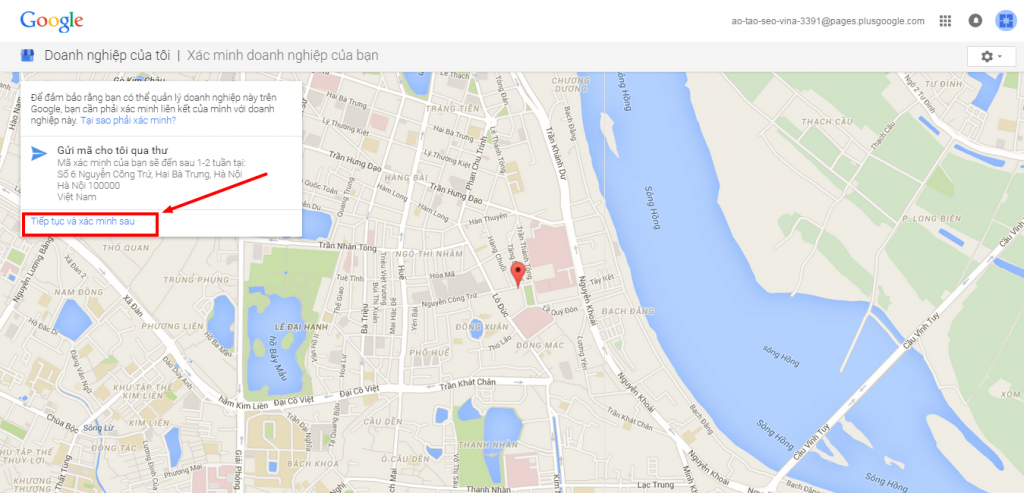Click 'Xác minh doanh nghiệp của bạn' heading
This screenshot has height=493, width=1024.
point(283,56)
